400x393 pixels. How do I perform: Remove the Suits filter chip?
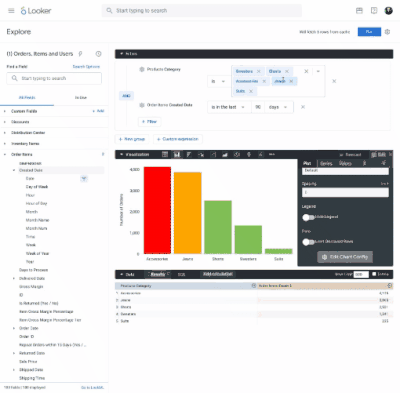[251, 91]
